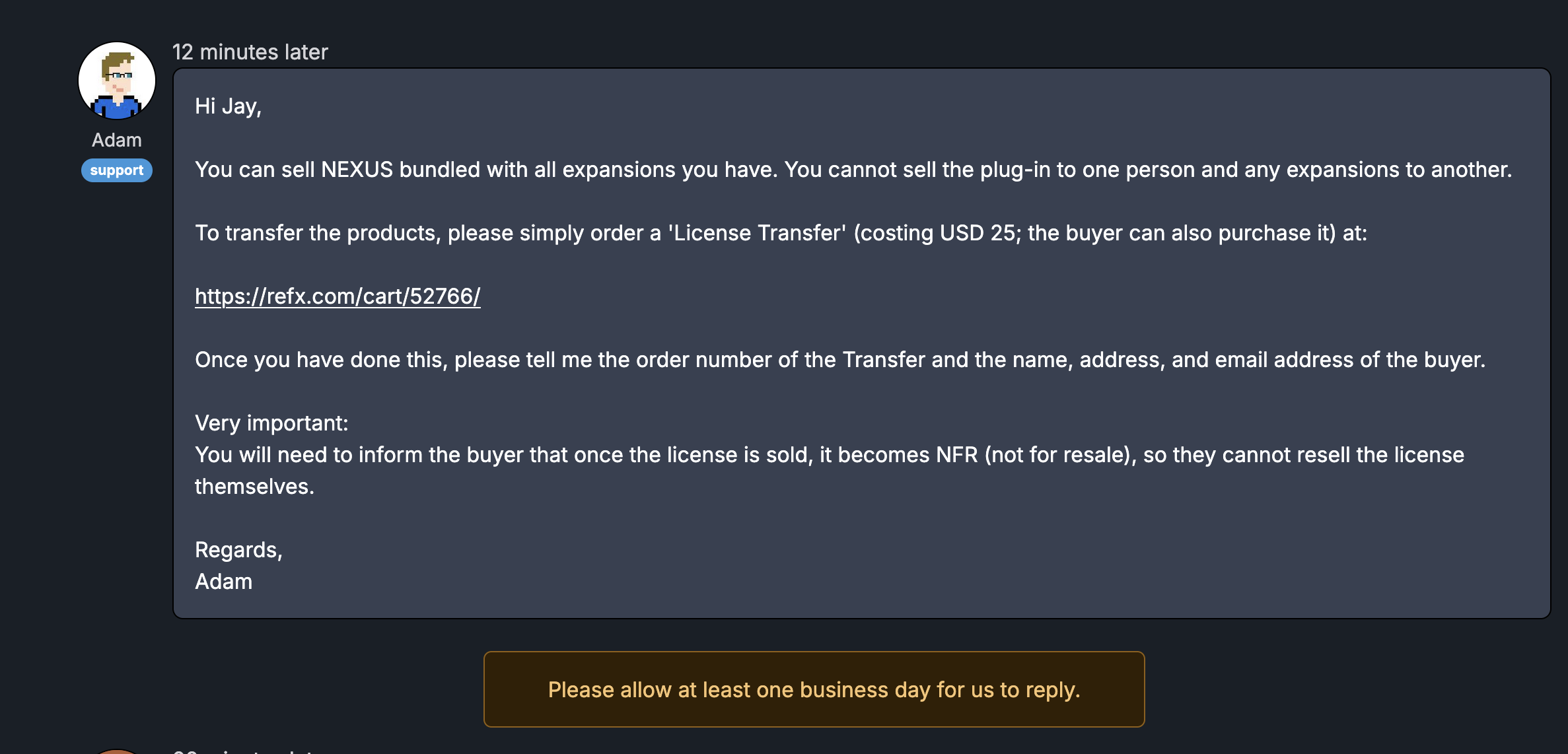Image resolution: width=1568 pixels, height=754 pixels.
Task: Click the blue support badge
Action: coord(117,170)
